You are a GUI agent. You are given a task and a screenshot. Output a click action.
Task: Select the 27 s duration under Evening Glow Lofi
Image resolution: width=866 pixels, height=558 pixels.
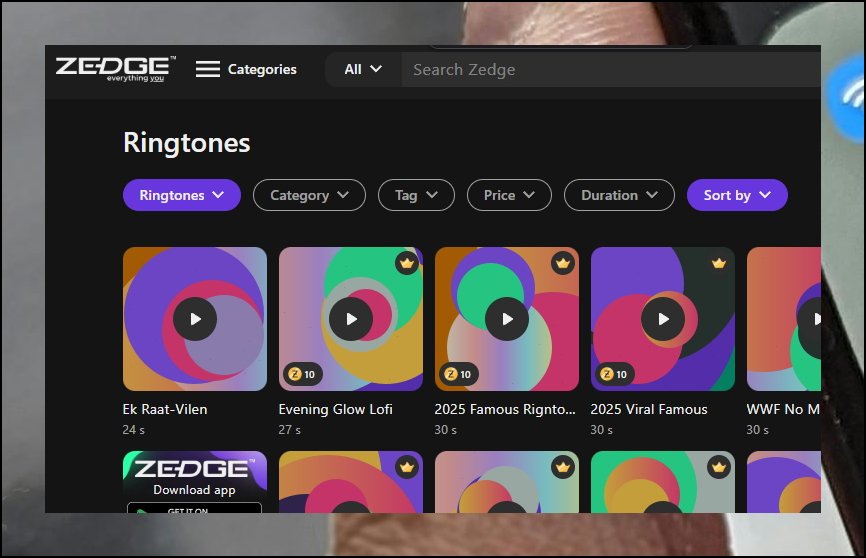click(289, 430)
